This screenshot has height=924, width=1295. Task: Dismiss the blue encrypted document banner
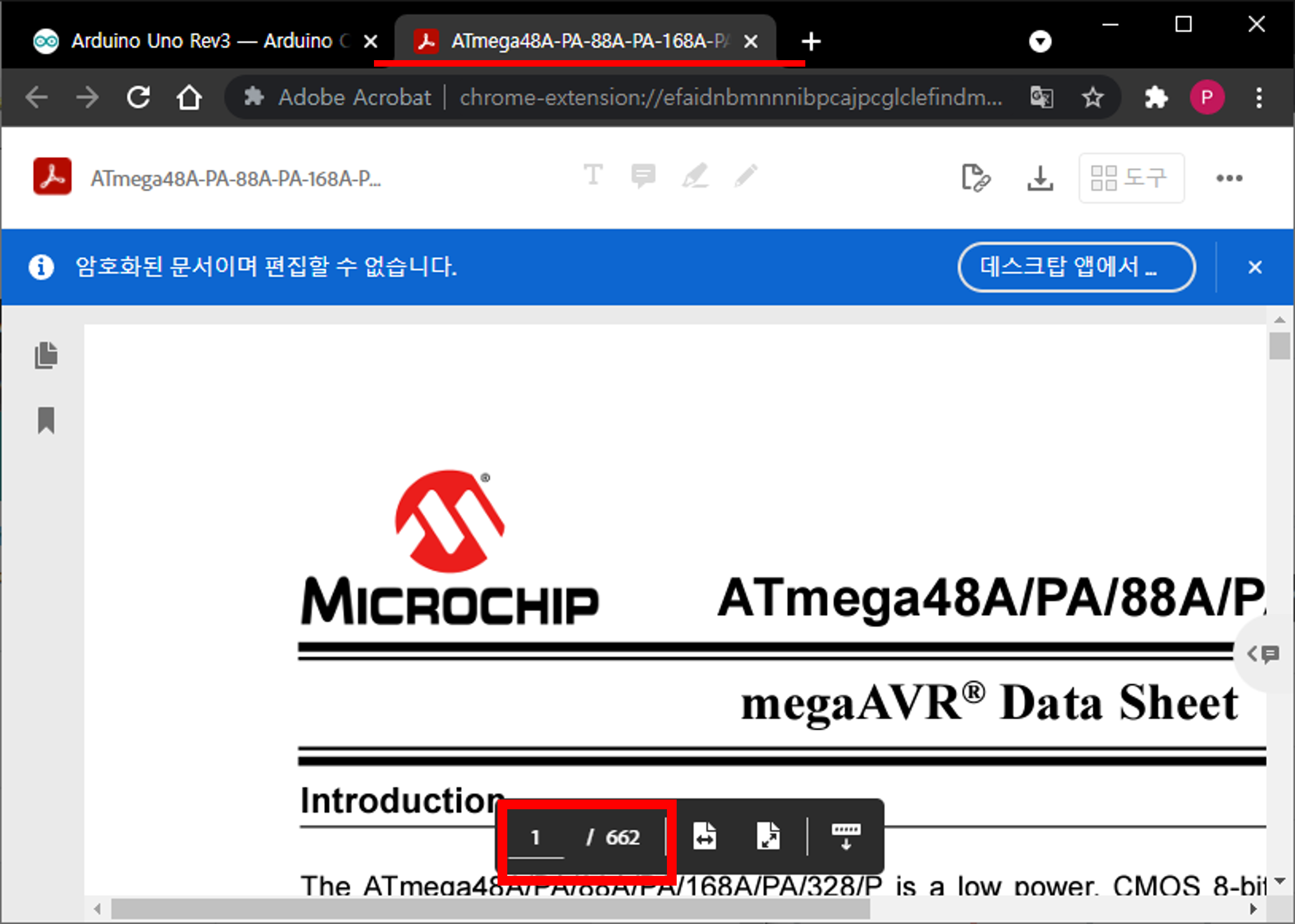1255,267
